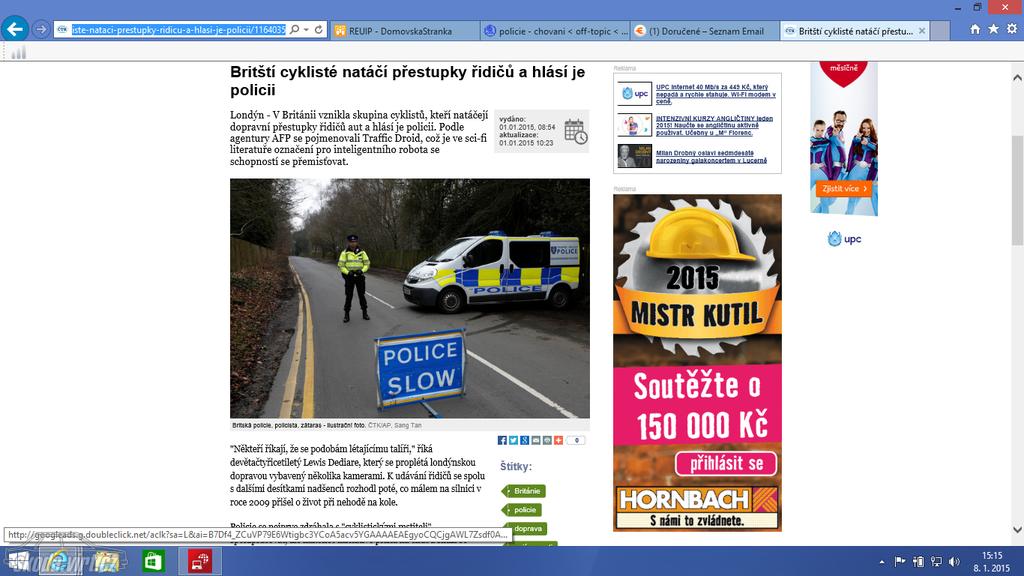Click the search magnifier in address bar
This screenshot has width=1024, height=576.
point(295,29)
